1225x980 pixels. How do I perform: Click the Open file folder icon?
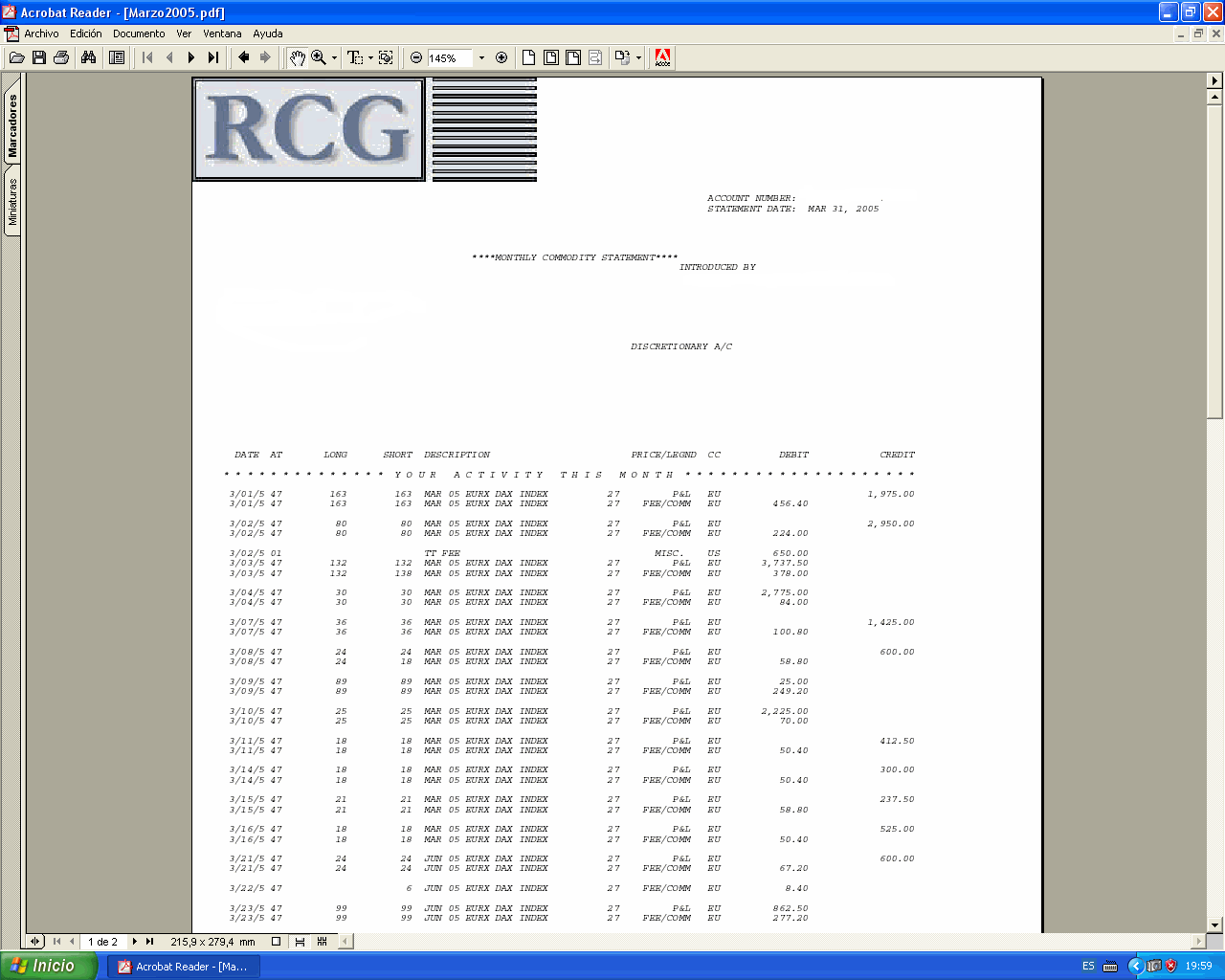(x=16, y=57)
